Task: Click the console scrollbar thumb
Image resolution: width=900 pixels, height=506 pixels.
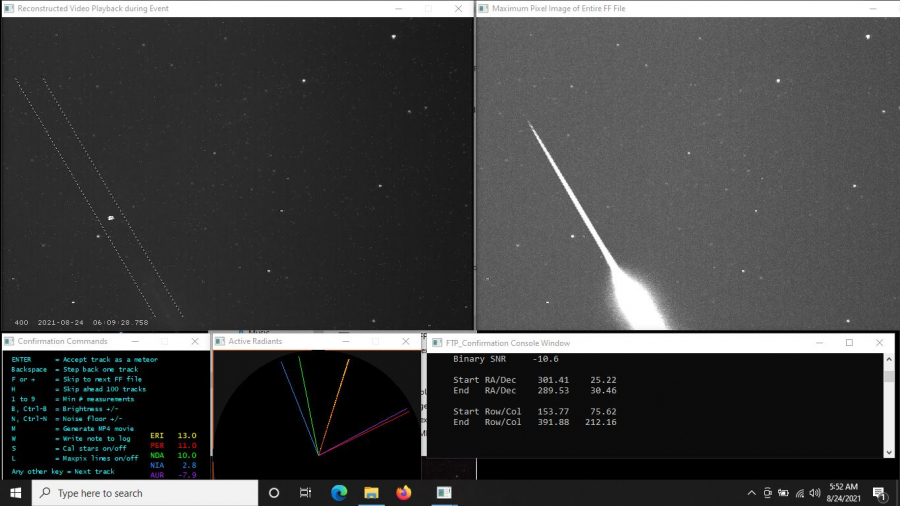Action: pos(889,376)
